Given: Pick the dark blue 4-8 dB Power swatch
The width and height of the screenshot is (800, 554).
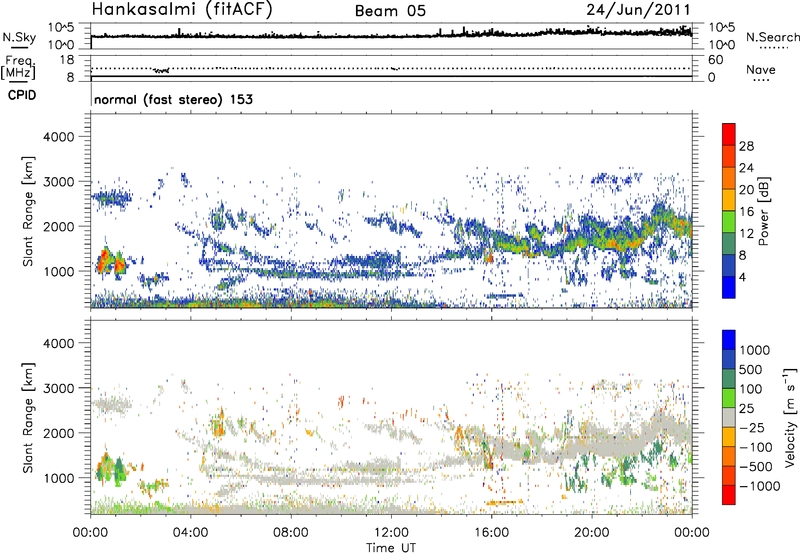Looking at the screenshot, I should pyautogui.click(x=729, y=265).
